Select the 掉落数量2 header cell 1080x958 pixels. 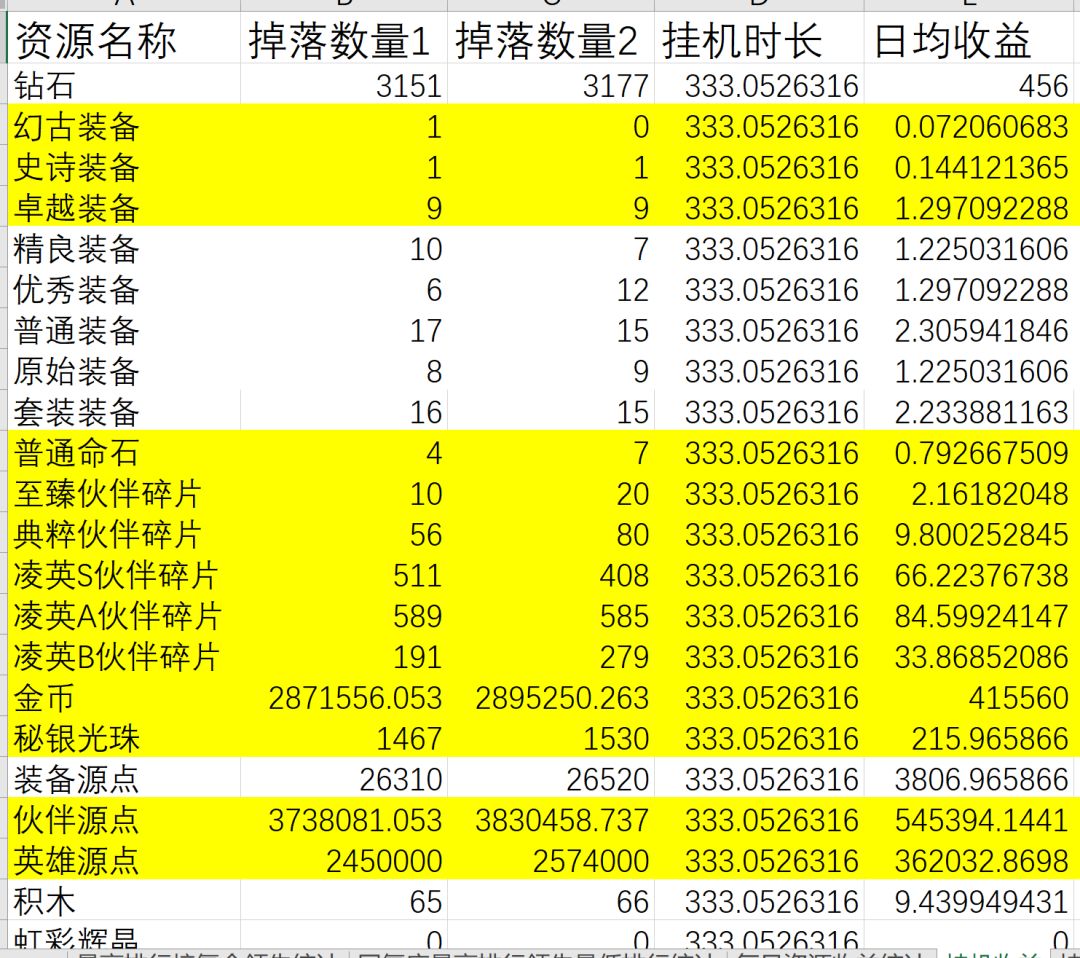550,39
